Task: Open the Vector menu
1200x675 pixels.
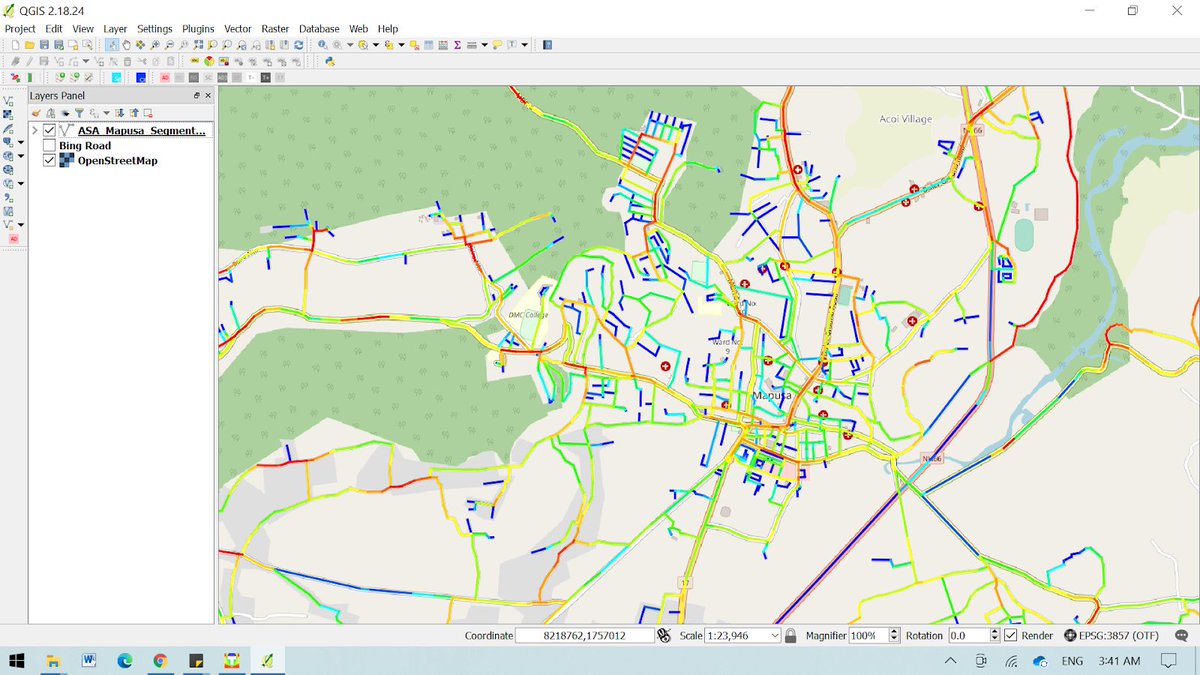Action: [x=238, y=29]
